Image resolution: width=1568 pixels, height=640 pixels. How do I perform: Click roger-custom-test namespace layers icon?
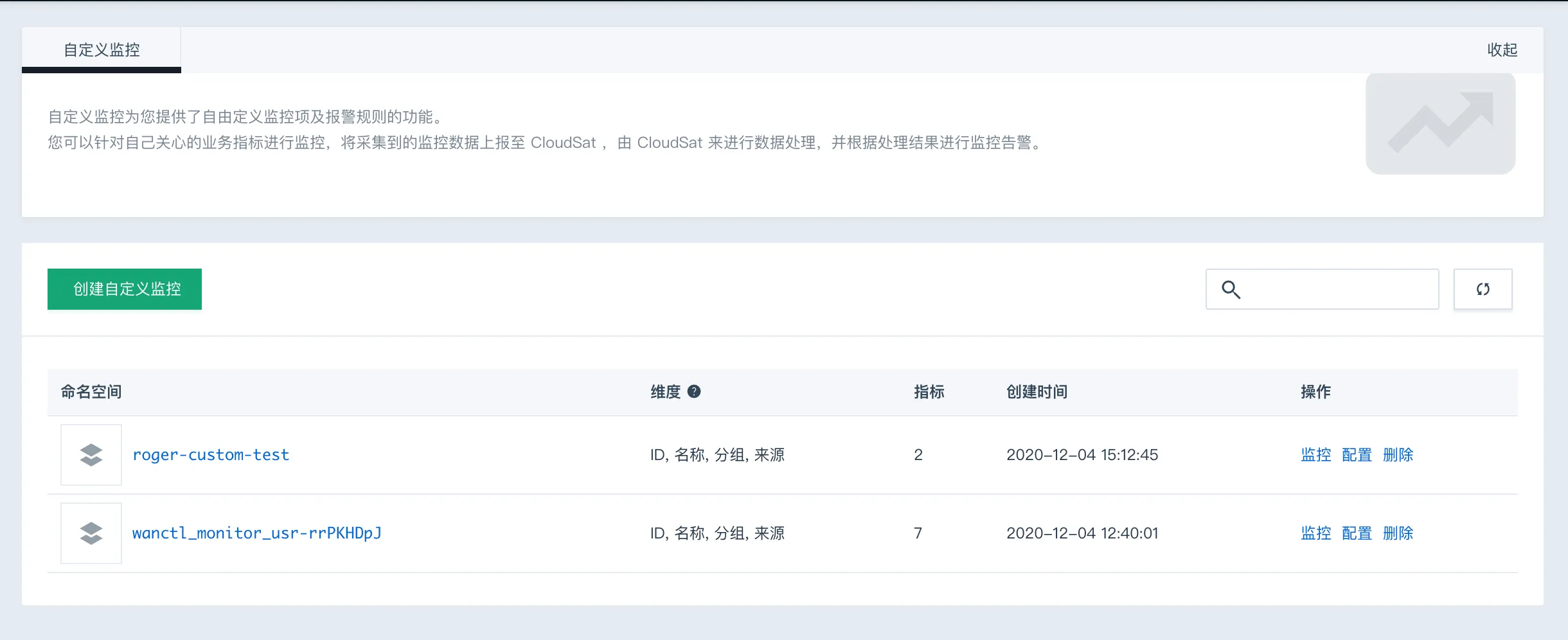click(91, 455)
